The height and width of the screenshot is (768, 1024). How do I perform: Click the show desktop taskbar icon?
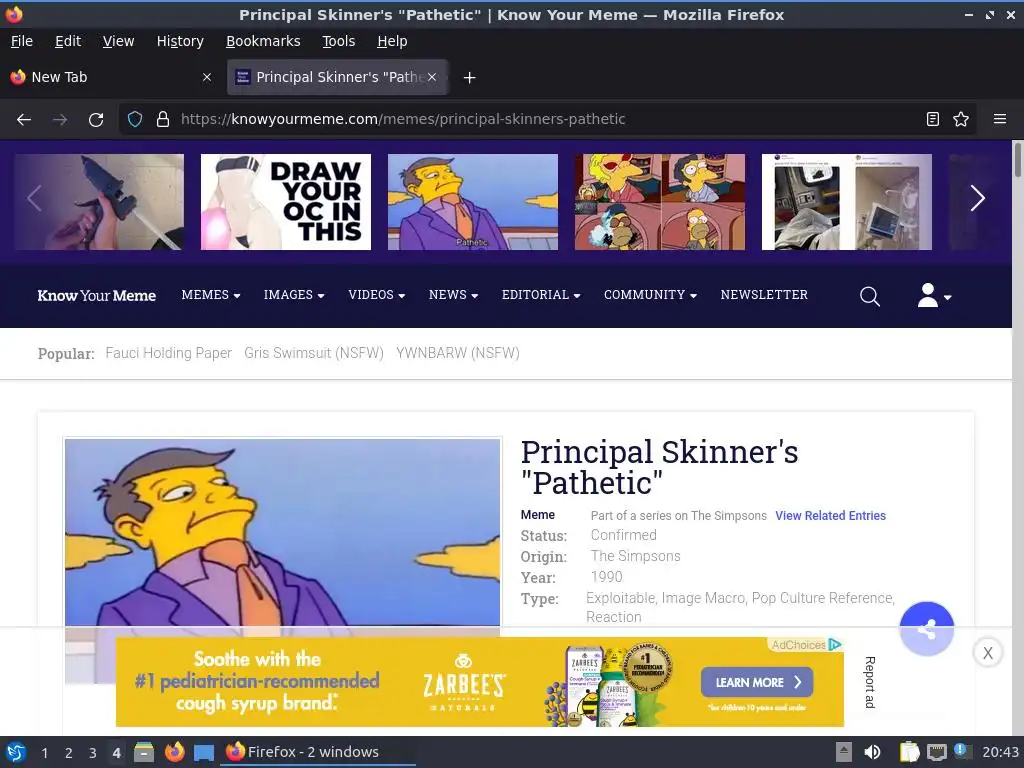click(204, 752)
